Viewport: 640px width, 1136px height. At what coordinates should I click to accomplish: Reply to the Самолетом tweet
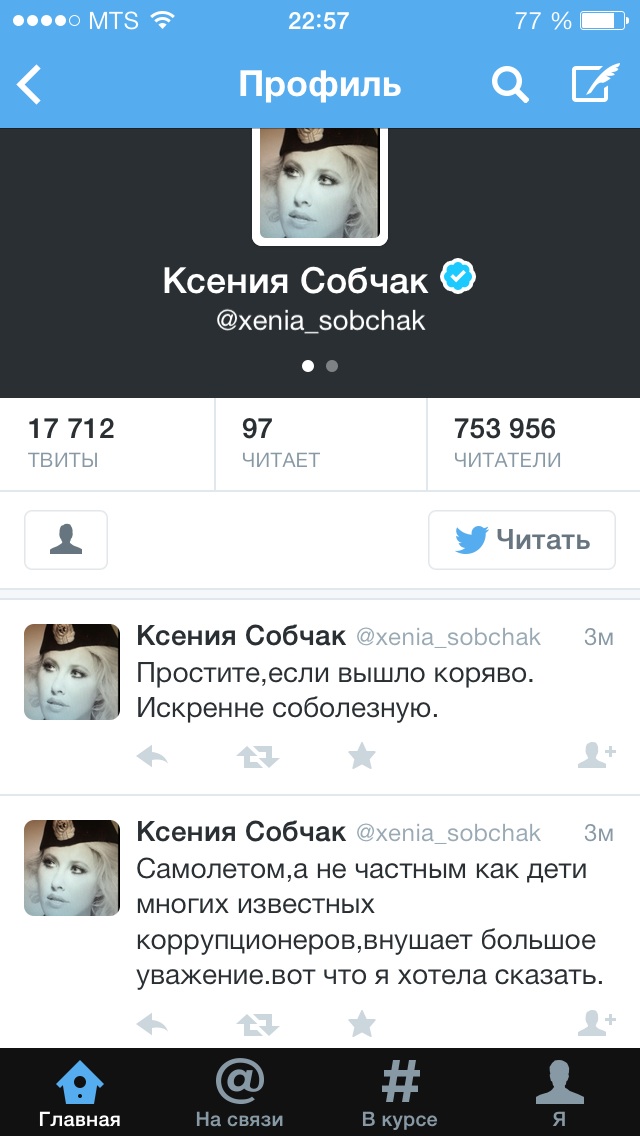pos(152,1024)
